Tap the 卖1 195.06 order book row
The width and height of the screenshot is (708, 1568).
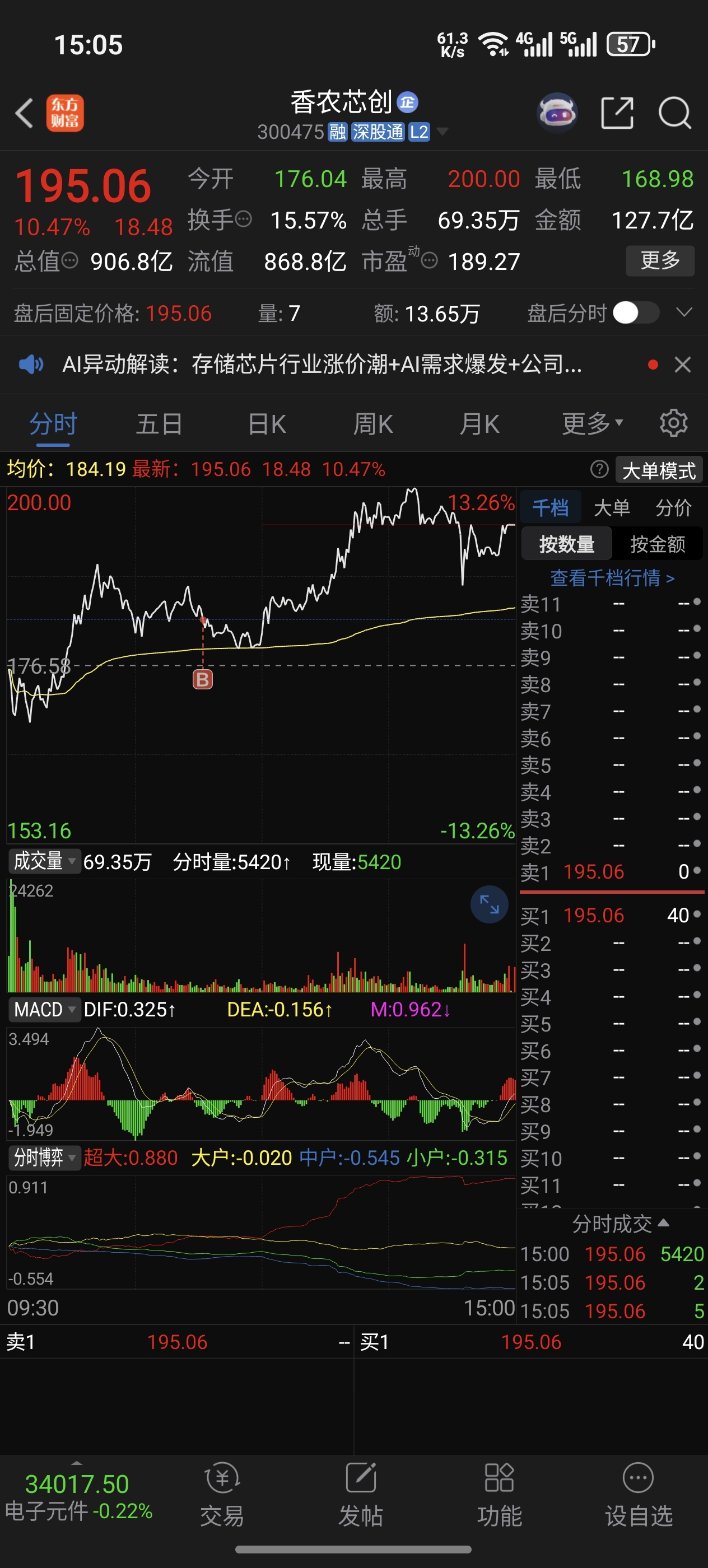coord(611,872)
